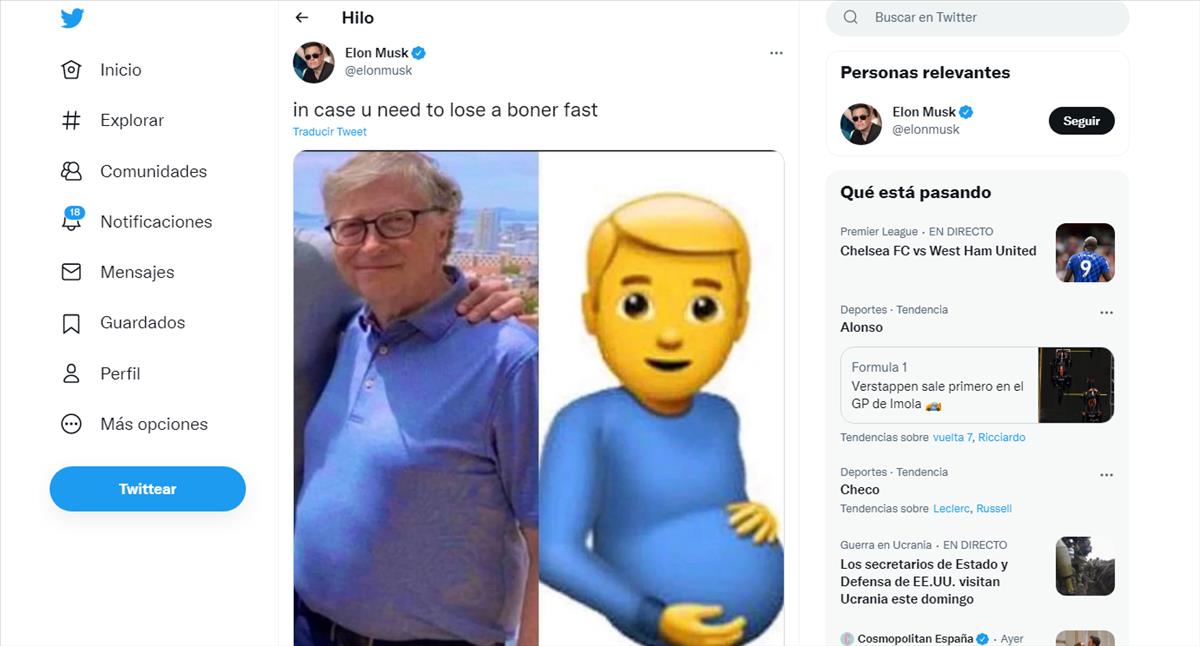This screenshot has height=646, width=1200.
Task: Open options for the Checo trend
Action: (x=1106, y=475)
